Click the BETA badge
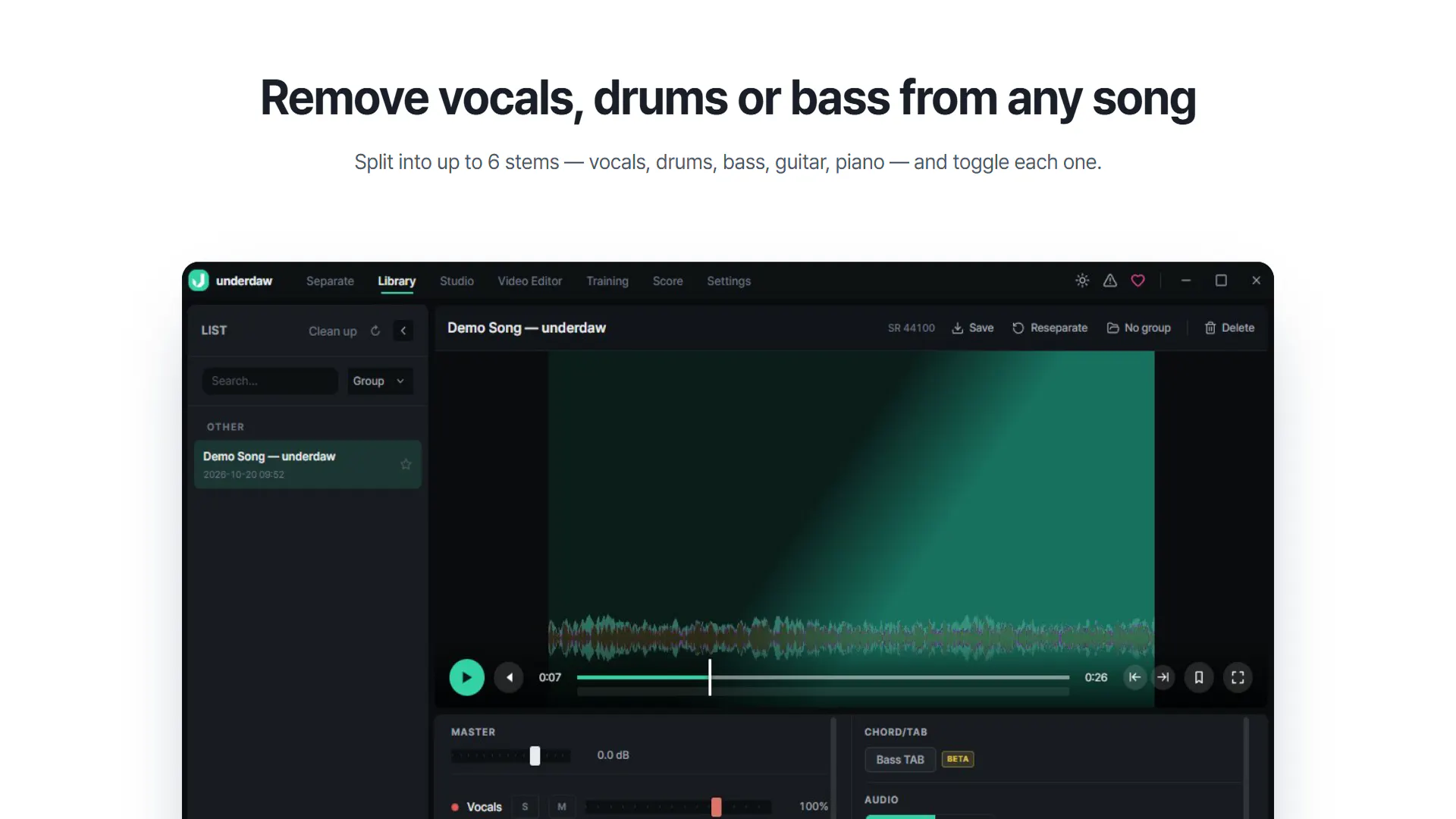 (x=958, y=759)
